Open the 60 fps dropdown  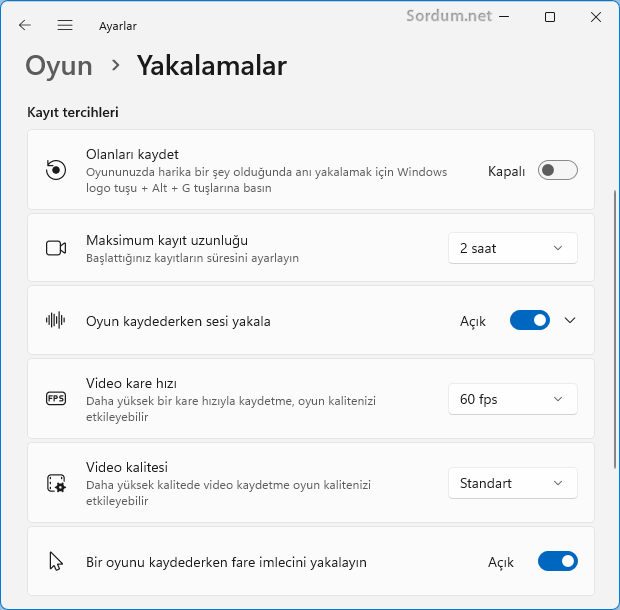pyautogui.click(x=512, y=399)
